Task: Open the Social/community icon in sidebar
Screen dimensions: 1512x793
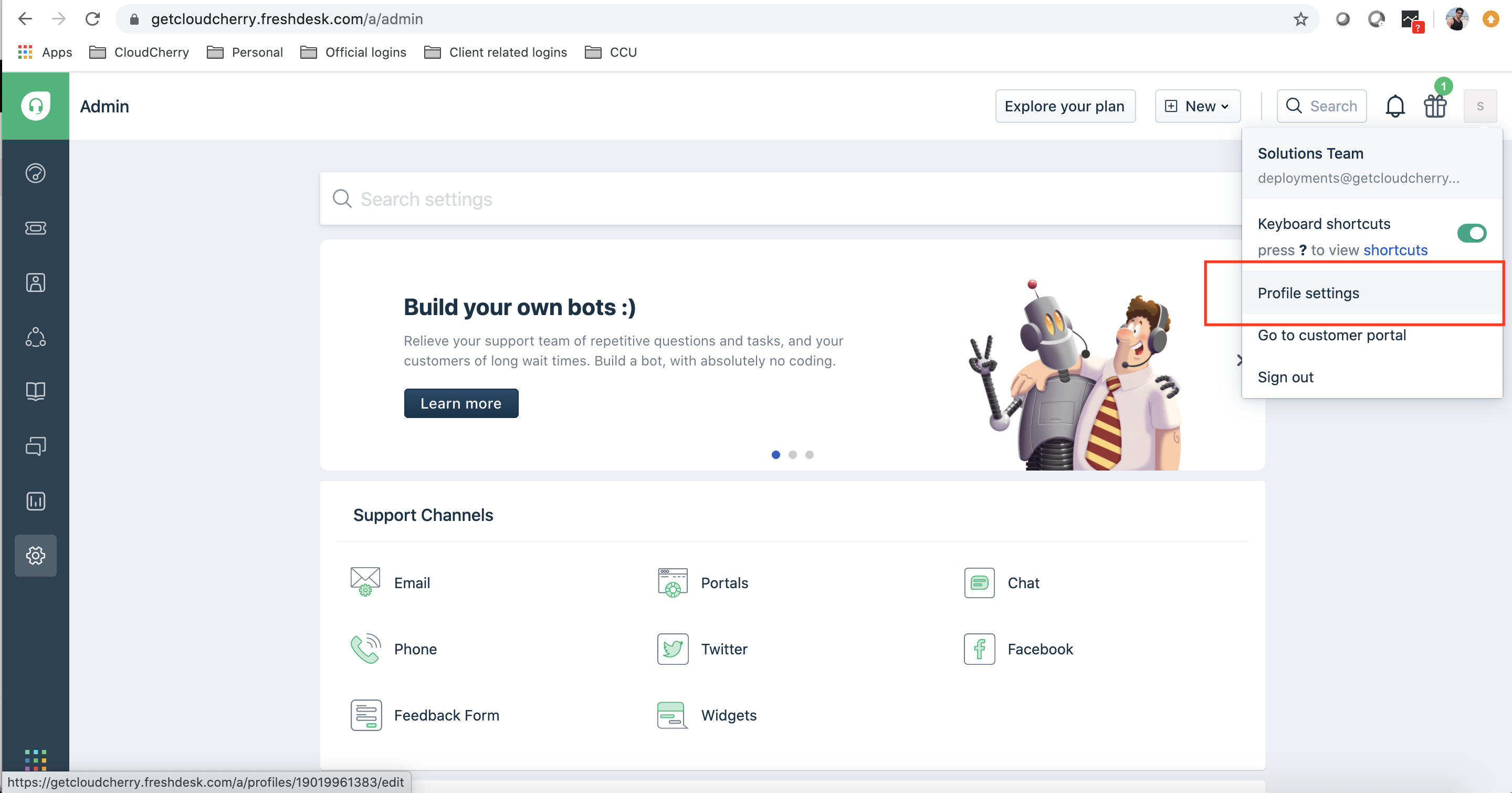Action: coord(35,337)
